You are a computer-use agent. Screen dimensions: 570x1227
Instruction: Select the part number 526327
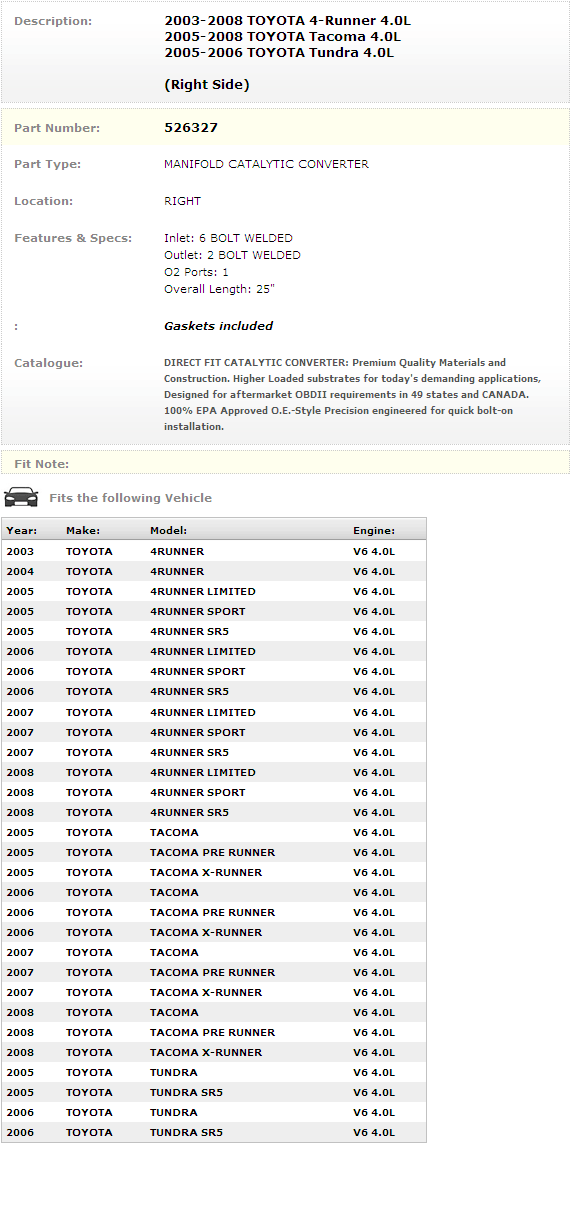point(191,128)
